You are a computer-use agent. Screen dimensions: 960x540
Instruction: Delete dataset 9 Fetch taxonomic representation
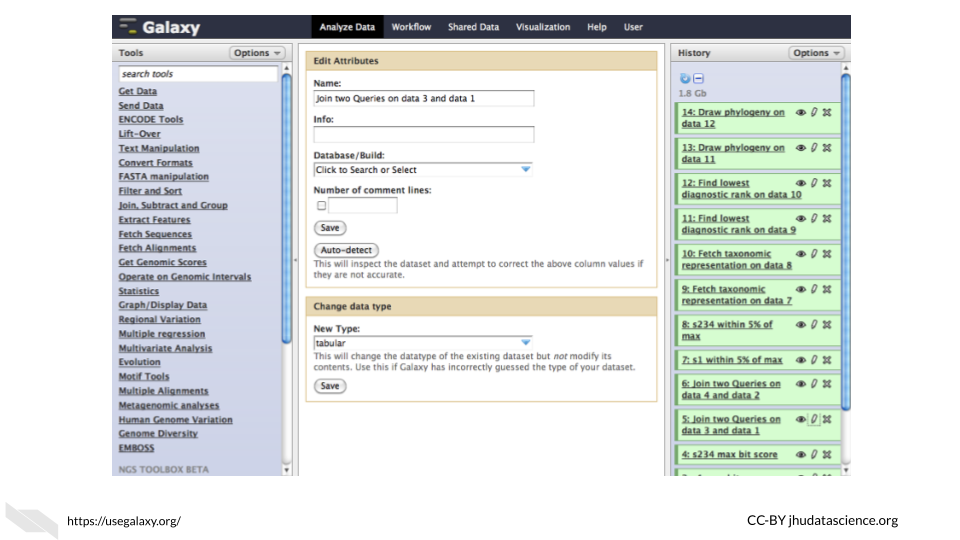[x=827, y=289]
